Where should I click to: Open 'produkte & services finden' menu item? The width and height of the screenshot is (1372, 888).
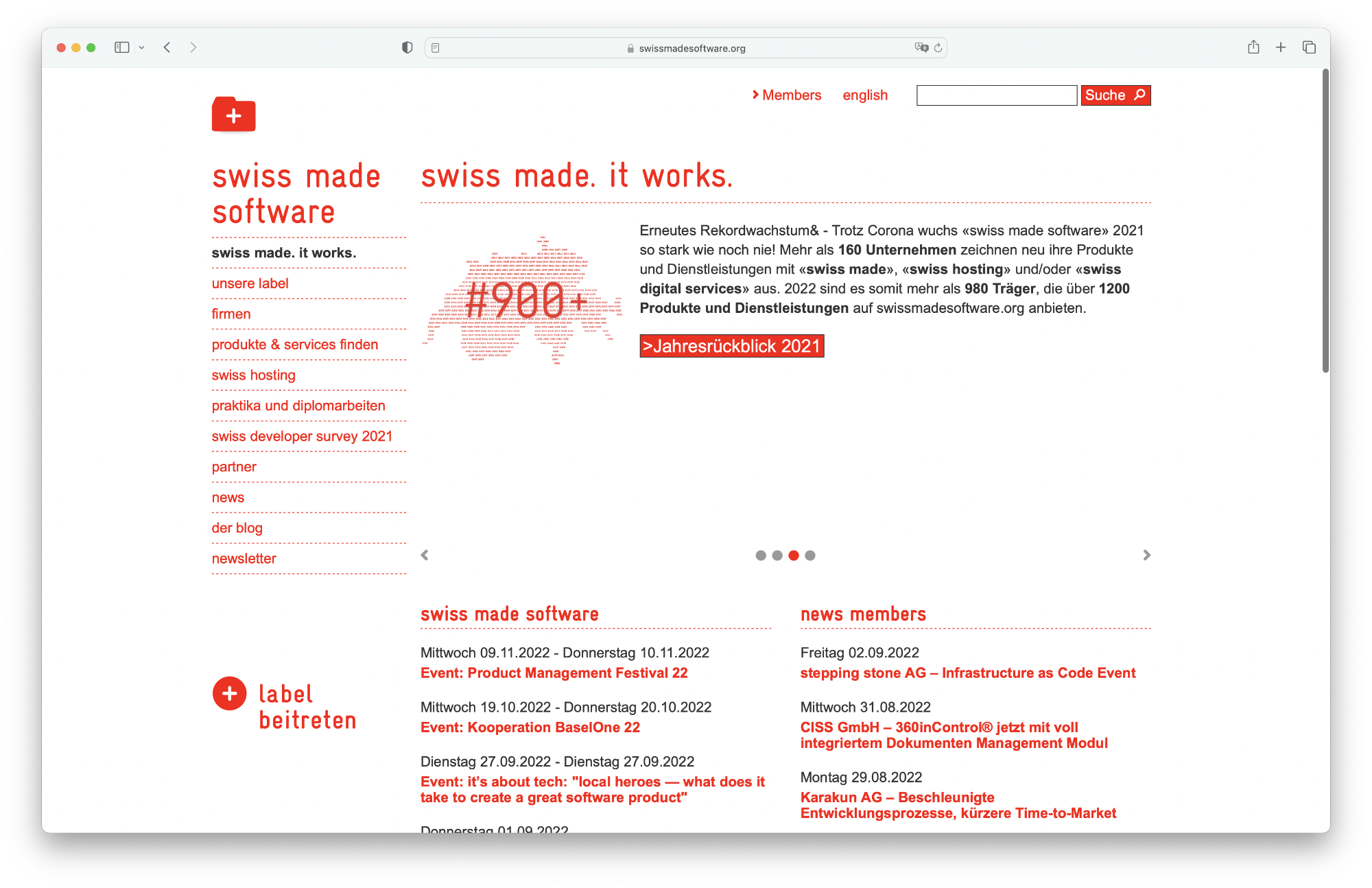pos(295,344)
